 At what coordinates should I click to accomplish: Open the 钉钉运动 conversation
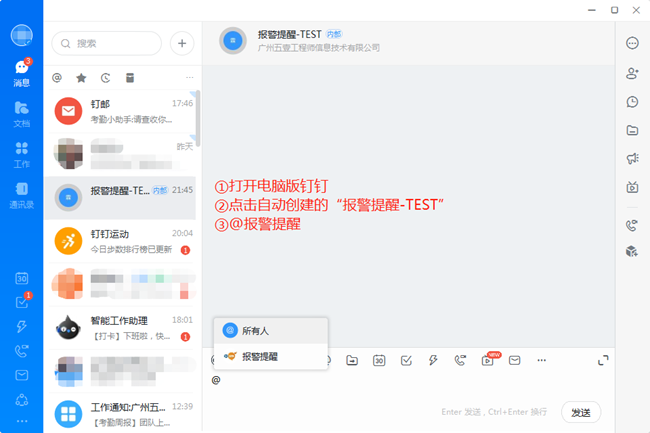pos(120,241)
